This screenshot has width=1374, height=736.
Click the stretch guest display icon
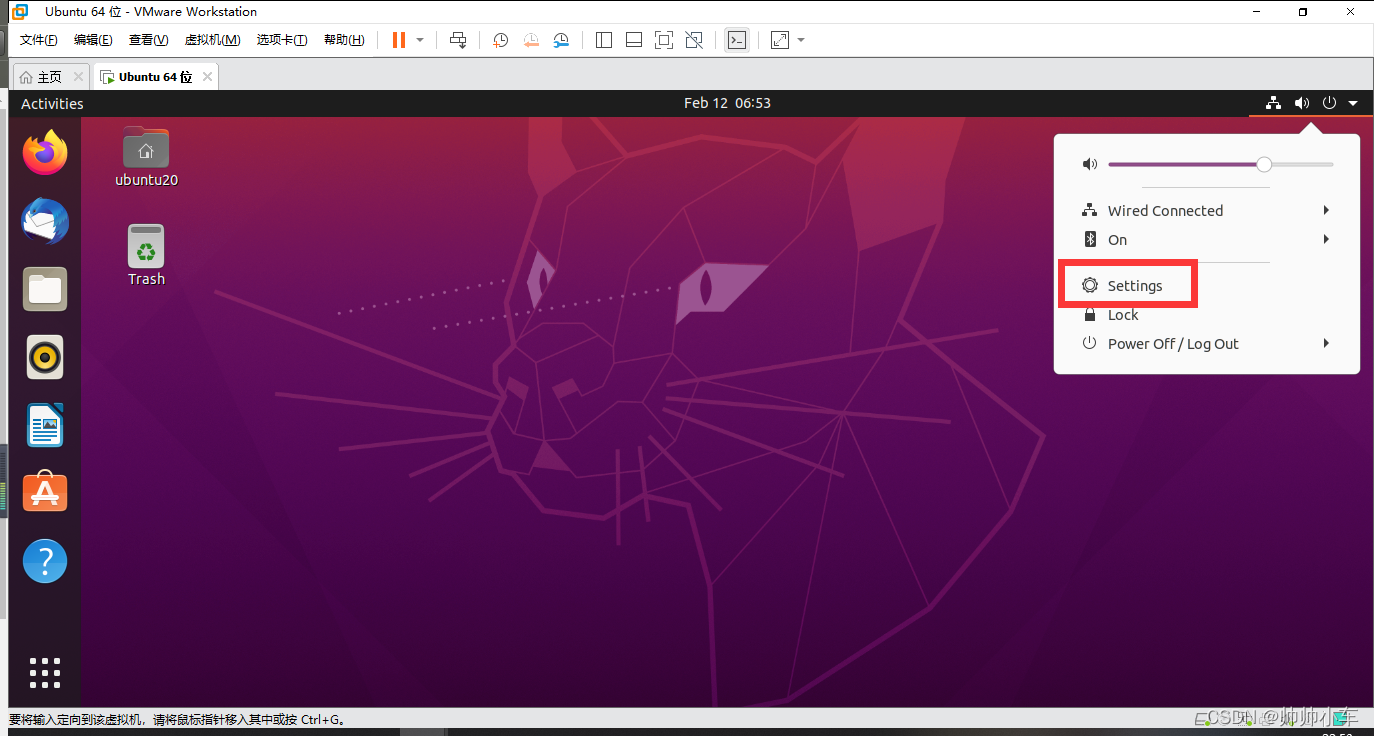pos(780,40)
